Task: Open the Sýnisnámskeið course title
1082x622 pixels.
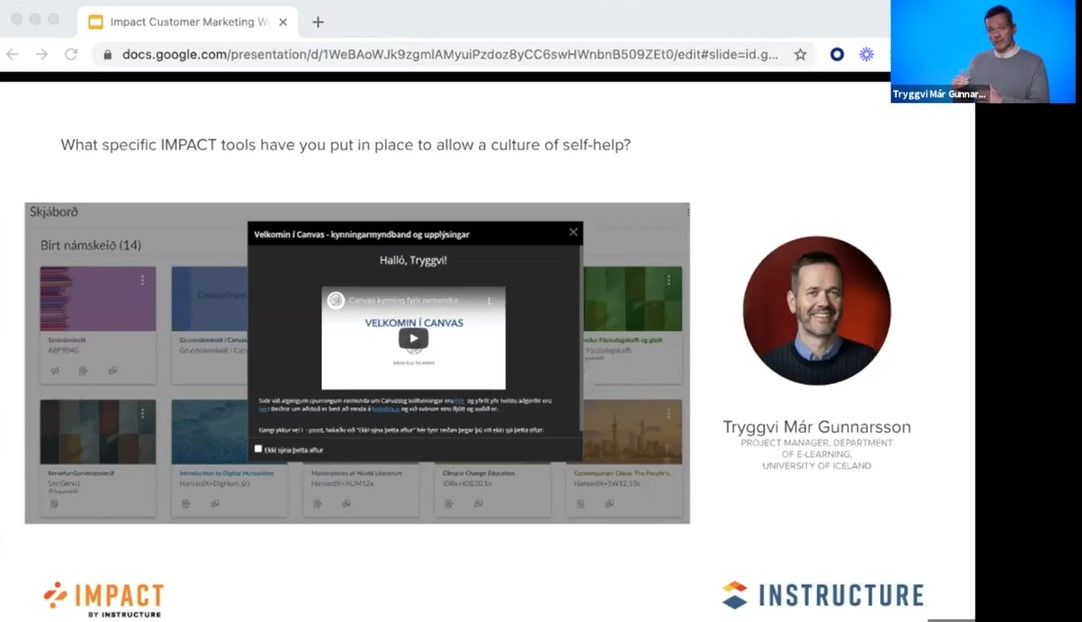Action: click(x=67, y=340)
